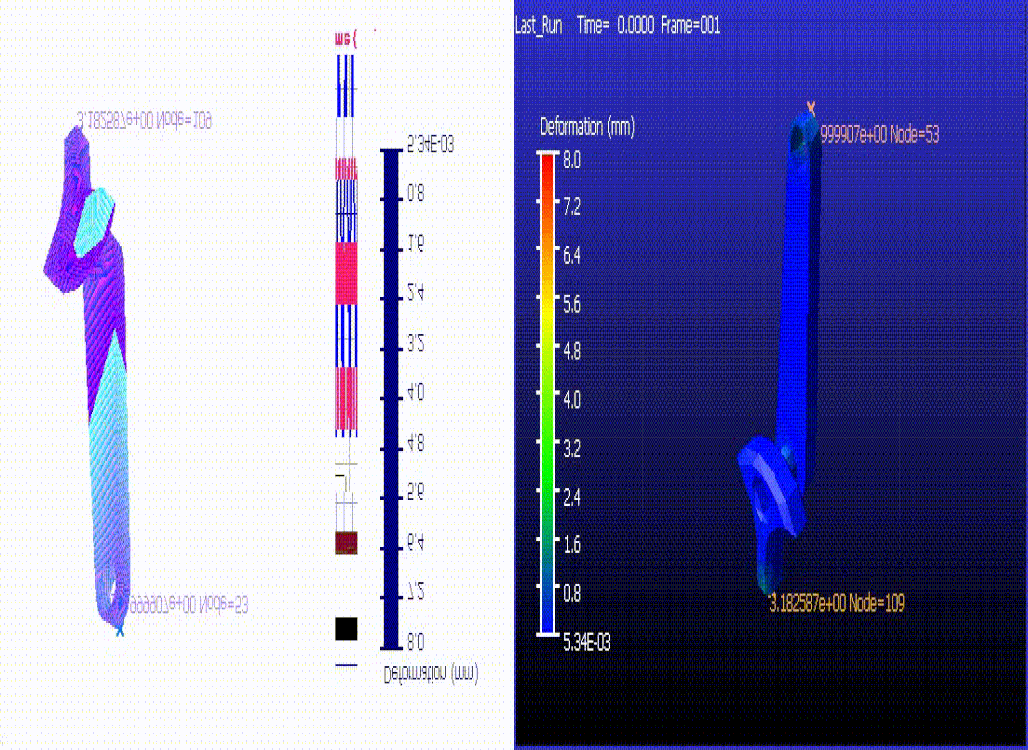Click the small dark red square
Image resolution: width=1028 pixels, height=750 pixels.
[x=346, y=543]
